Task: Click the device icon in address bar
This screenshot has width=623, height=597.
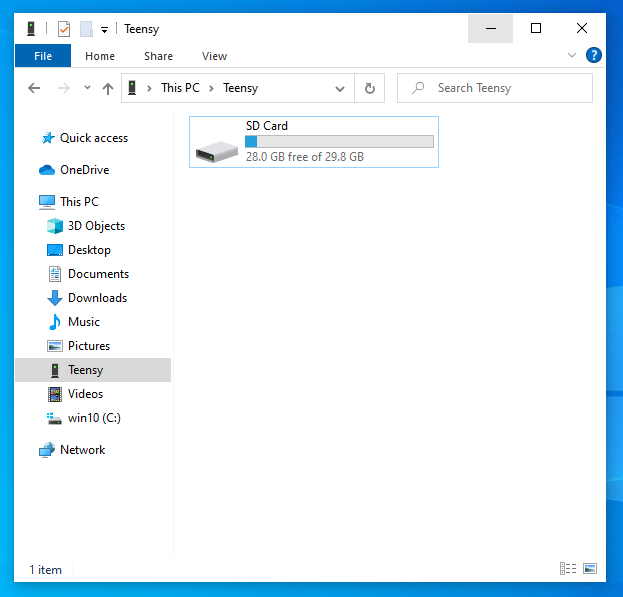Action: [132, 88]
